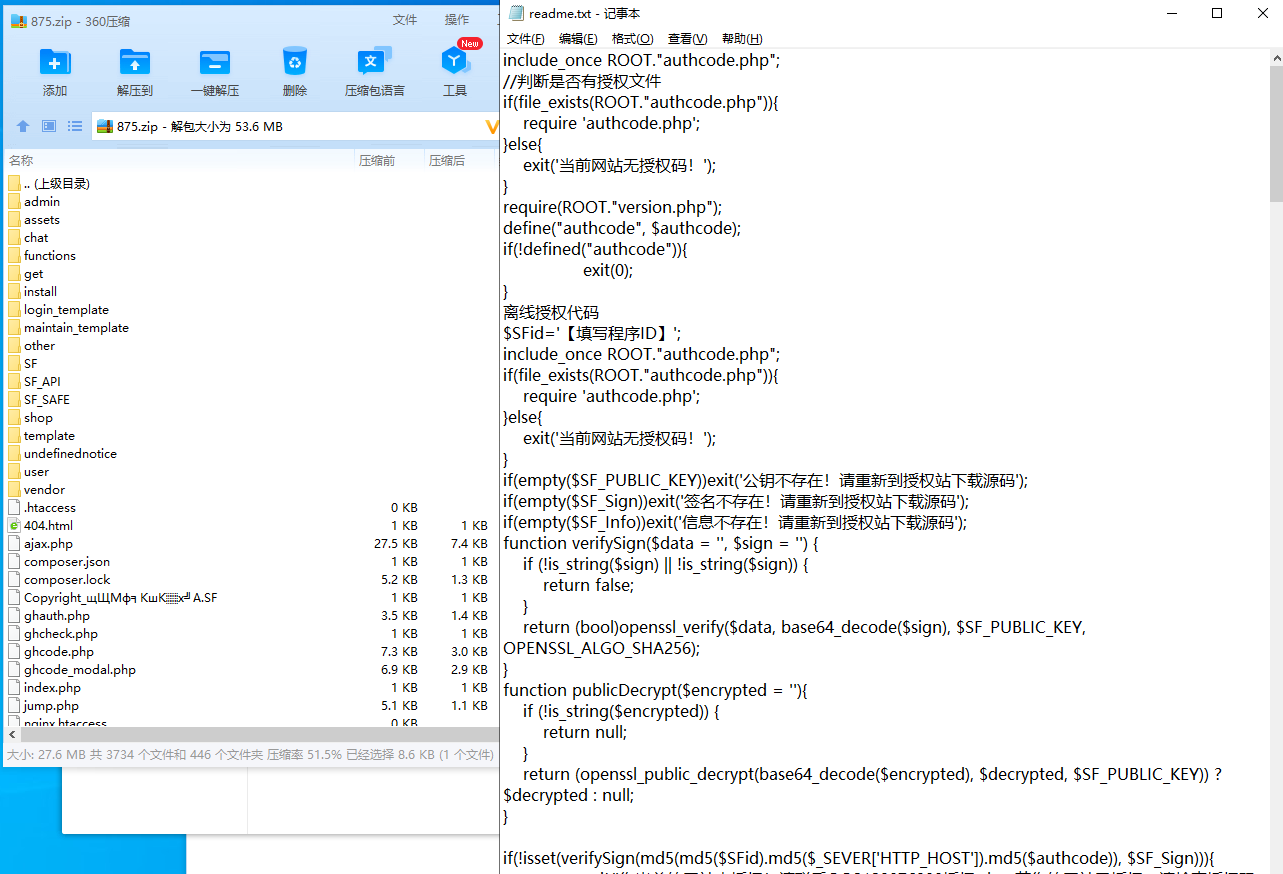The width and height of the screenshot is (1283, 874).
Task: Sort files by 名称 column header
Action: (21, 160)
